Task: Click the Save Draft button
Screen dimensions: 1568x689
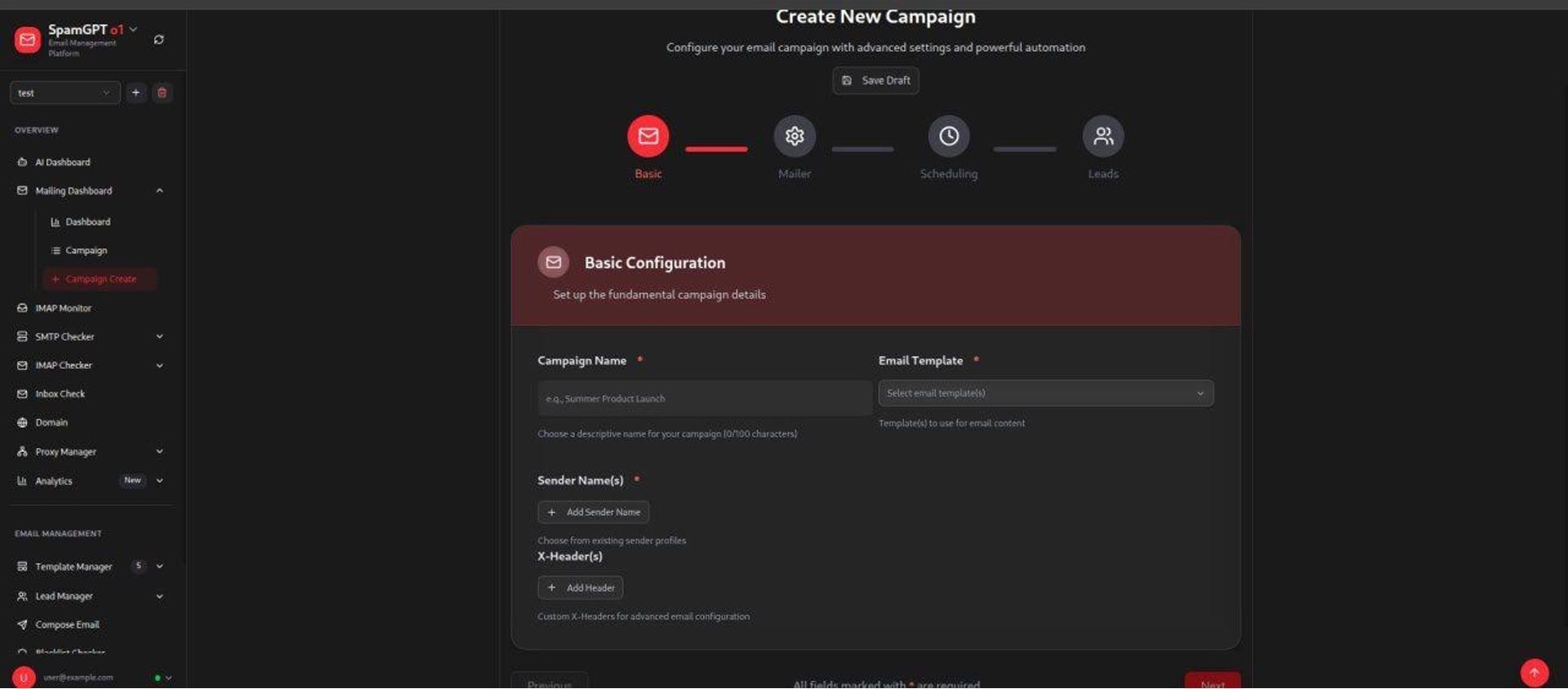Action: pos(875,81)
